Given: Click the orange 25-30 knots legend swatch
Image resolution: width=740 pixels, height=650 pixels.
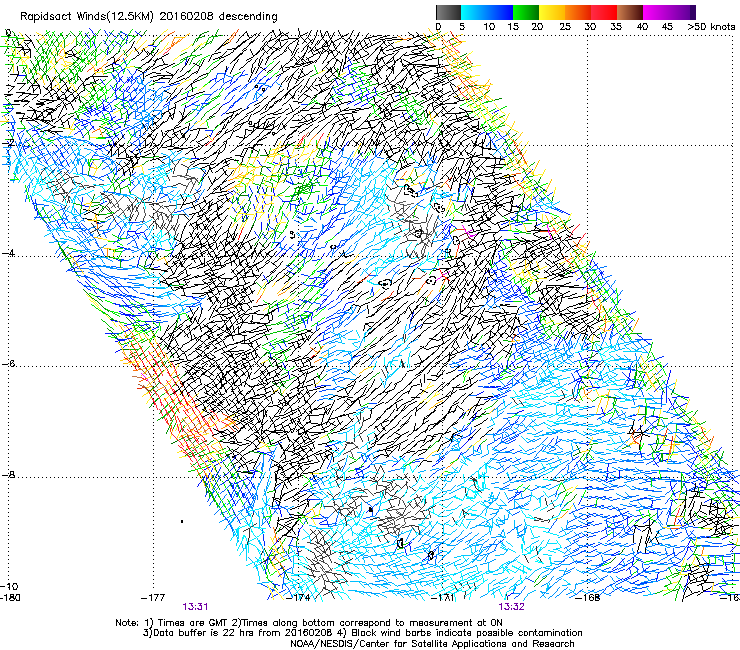Looking at the screenshot, I should 578,12.
